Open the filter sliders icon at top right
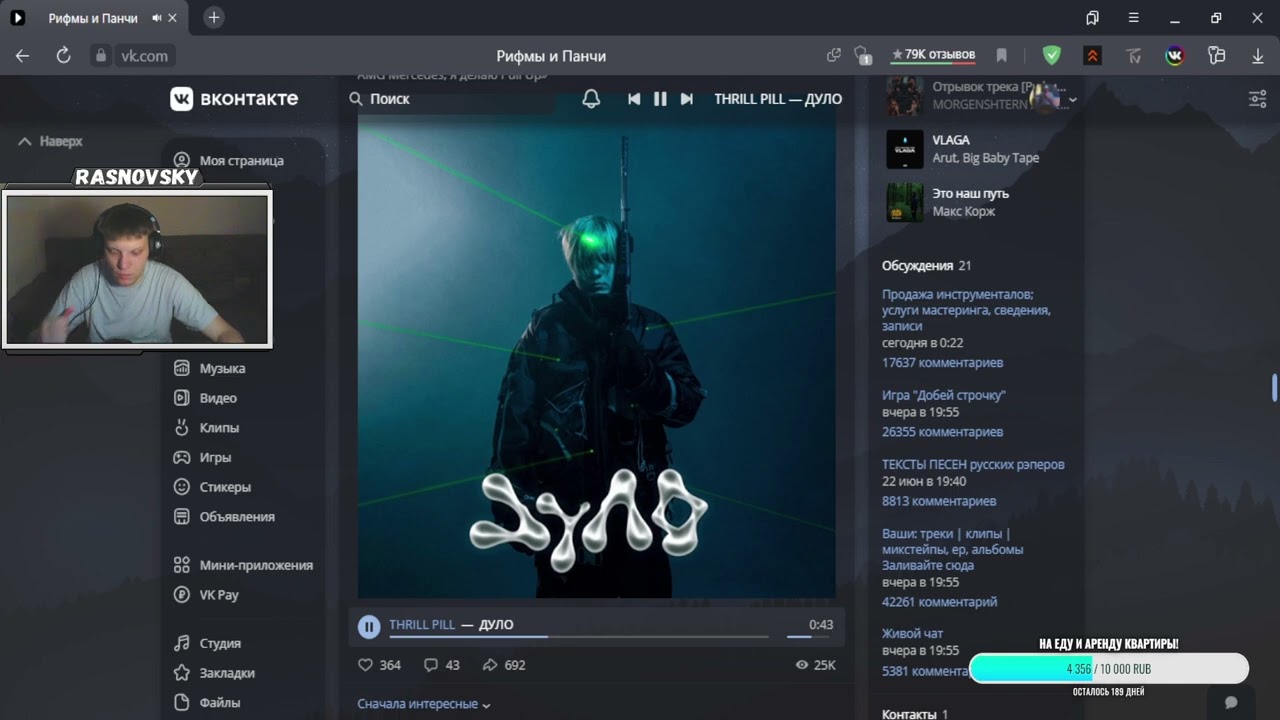Screen dimensions: 1280x720 click(1258, 99)
